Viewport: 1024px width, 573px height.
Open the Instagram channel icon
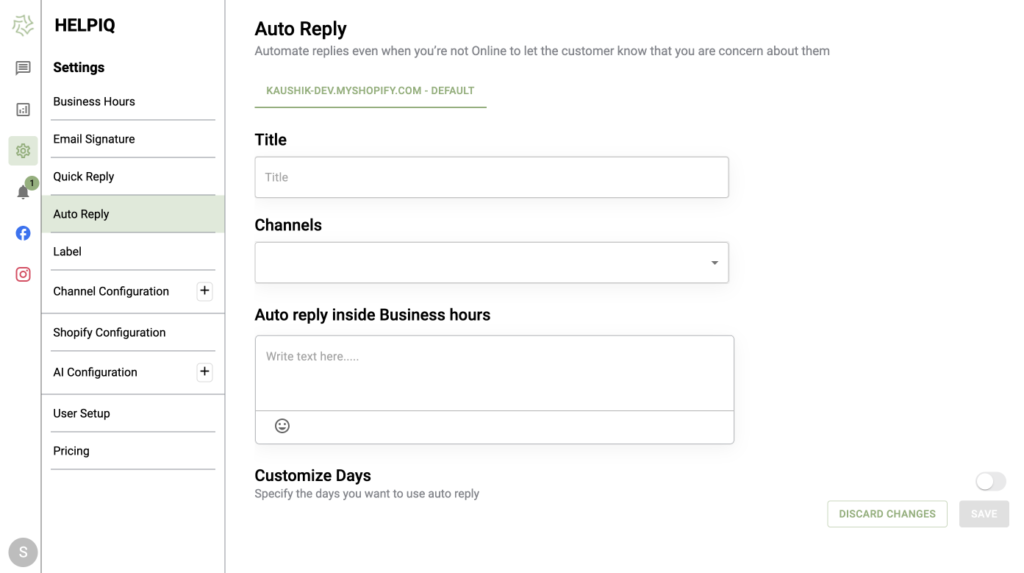coord(23,274)
